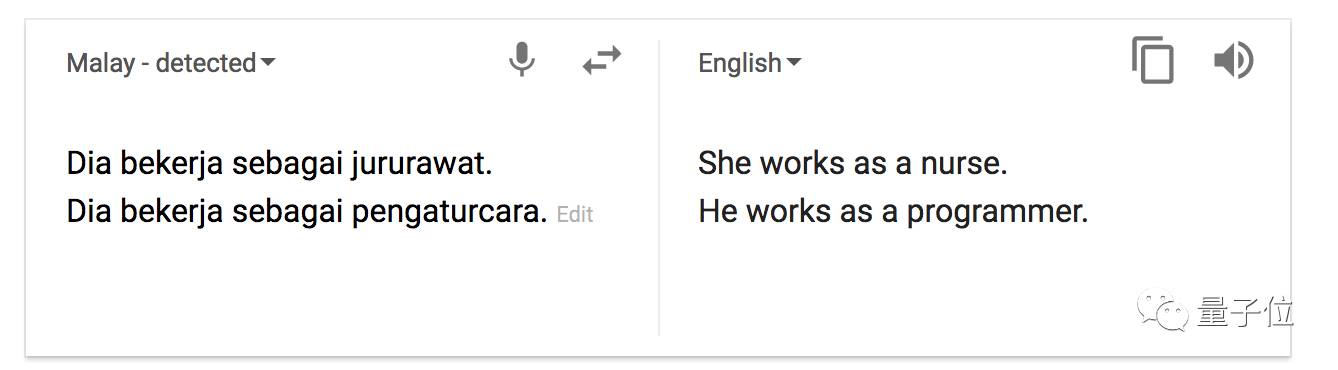Image resolution: width=1338 pixels, height=370 pixels.
Task: Click the word pengaturcara in source text
Action: coord(449,213)
